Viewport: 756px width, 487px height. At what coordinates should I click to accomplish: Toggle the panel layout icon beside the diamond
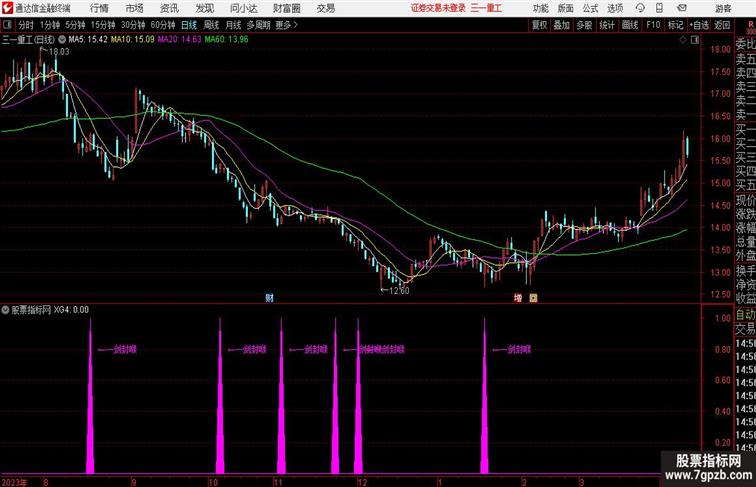click(695, 40)
